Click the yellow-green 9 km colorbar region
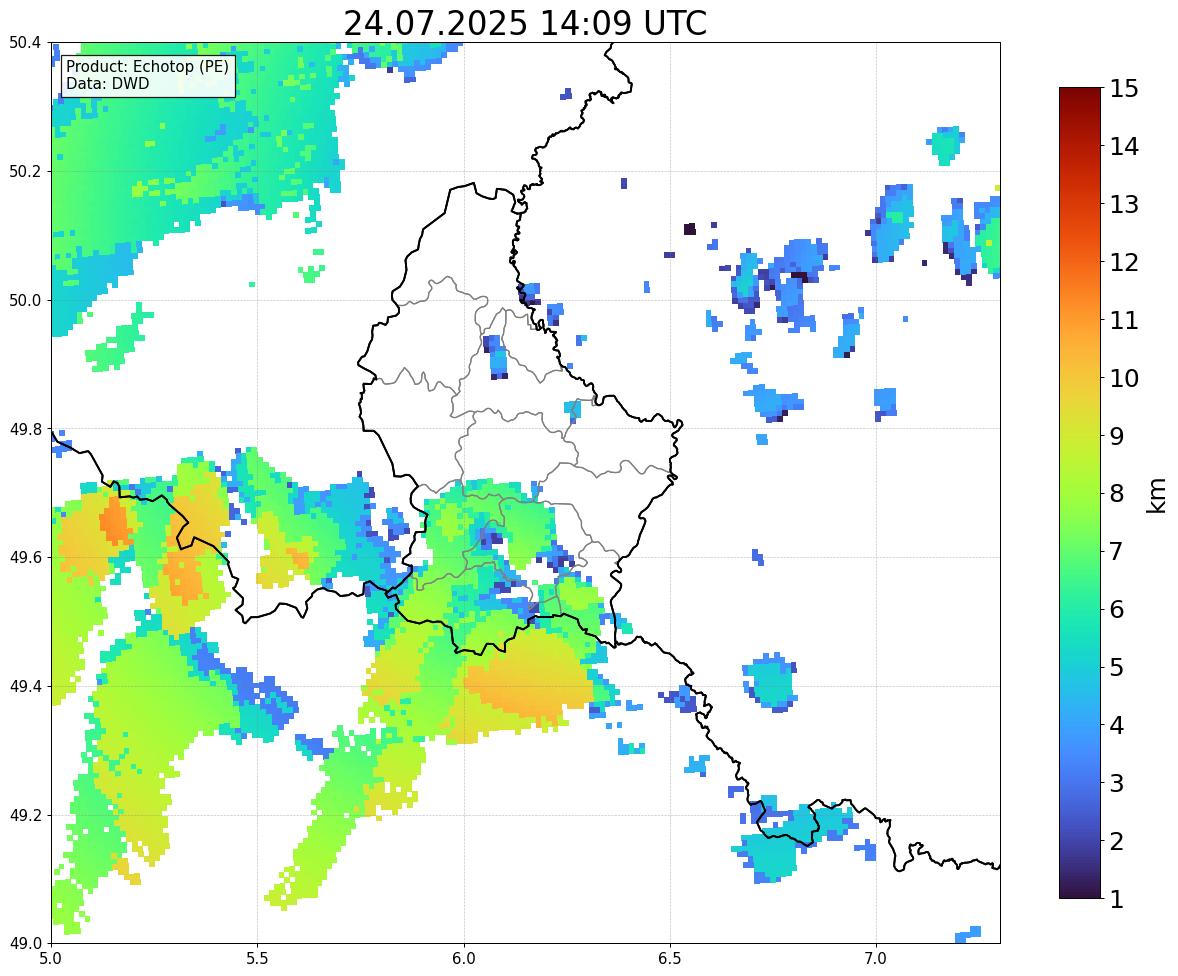The width and height of the screenshot is (1178, 976). click(1080, 436)
